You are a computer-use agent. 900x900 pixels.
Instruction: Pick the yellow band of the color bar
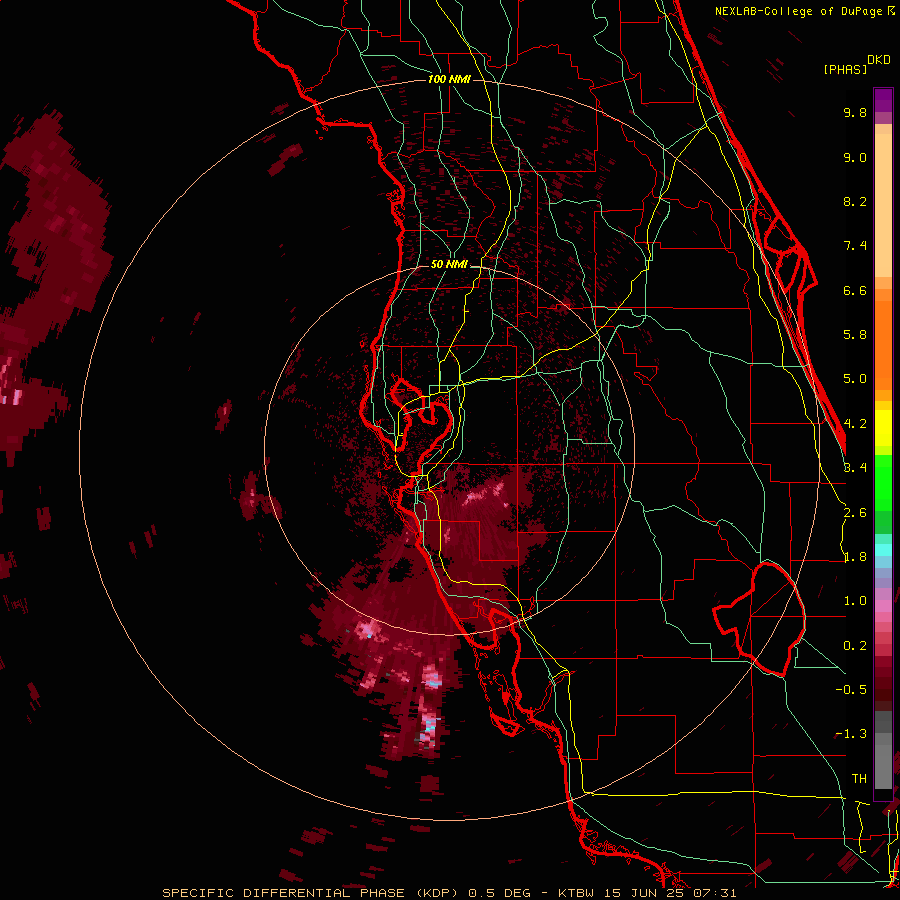883,428
